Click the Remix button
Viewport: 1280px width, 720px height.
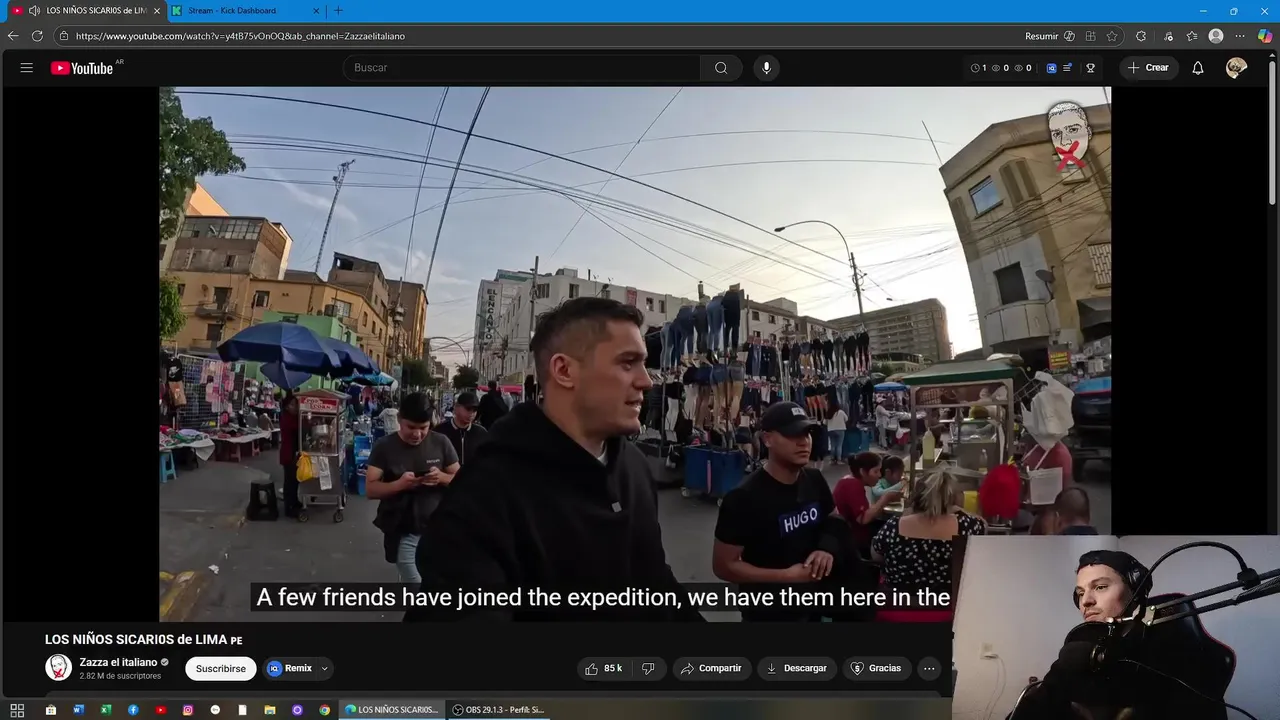[x=290, y=668]
